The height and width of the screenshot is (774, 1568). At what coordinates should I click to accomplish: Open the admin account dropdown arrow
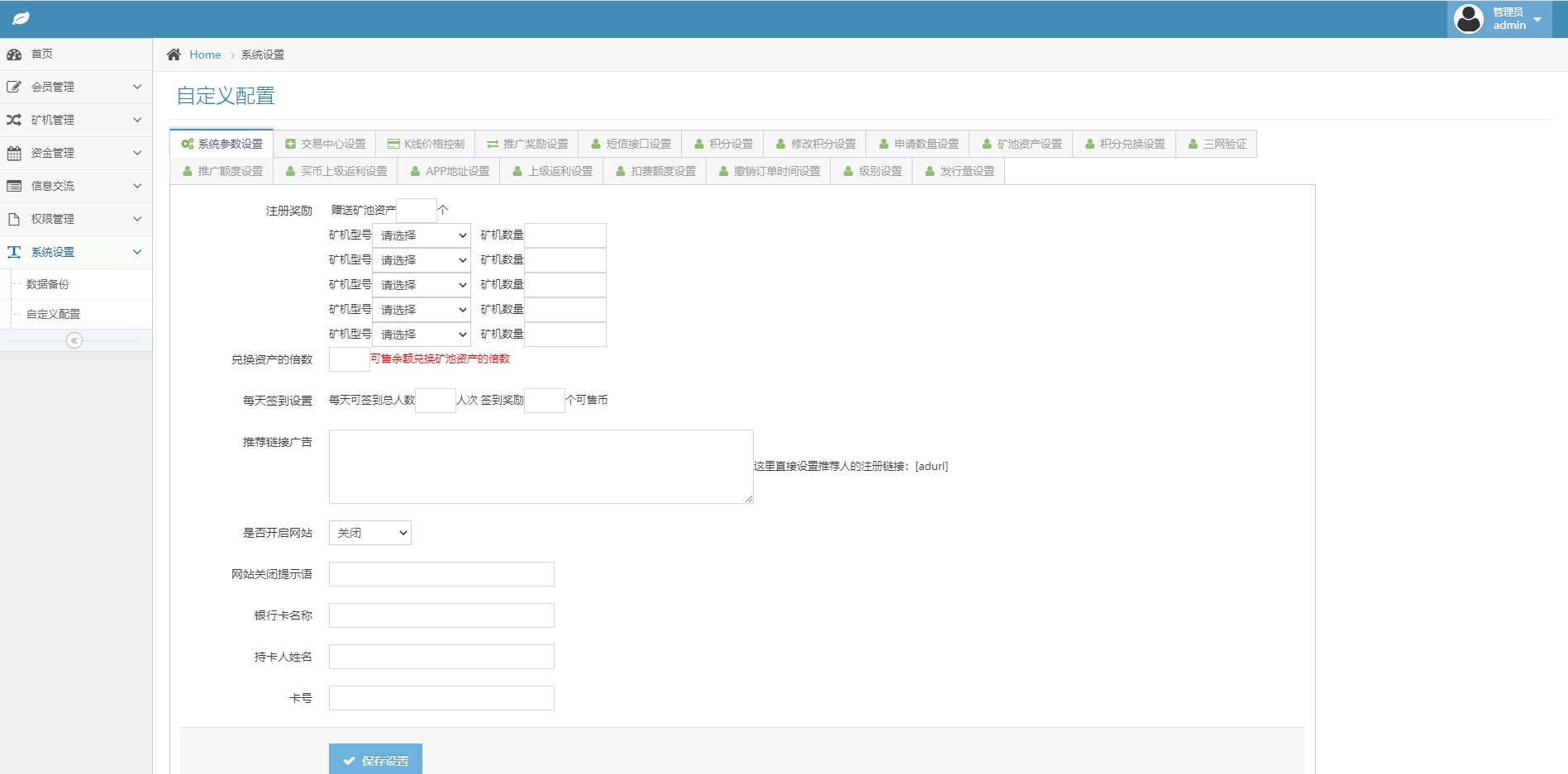[1537, 19]
